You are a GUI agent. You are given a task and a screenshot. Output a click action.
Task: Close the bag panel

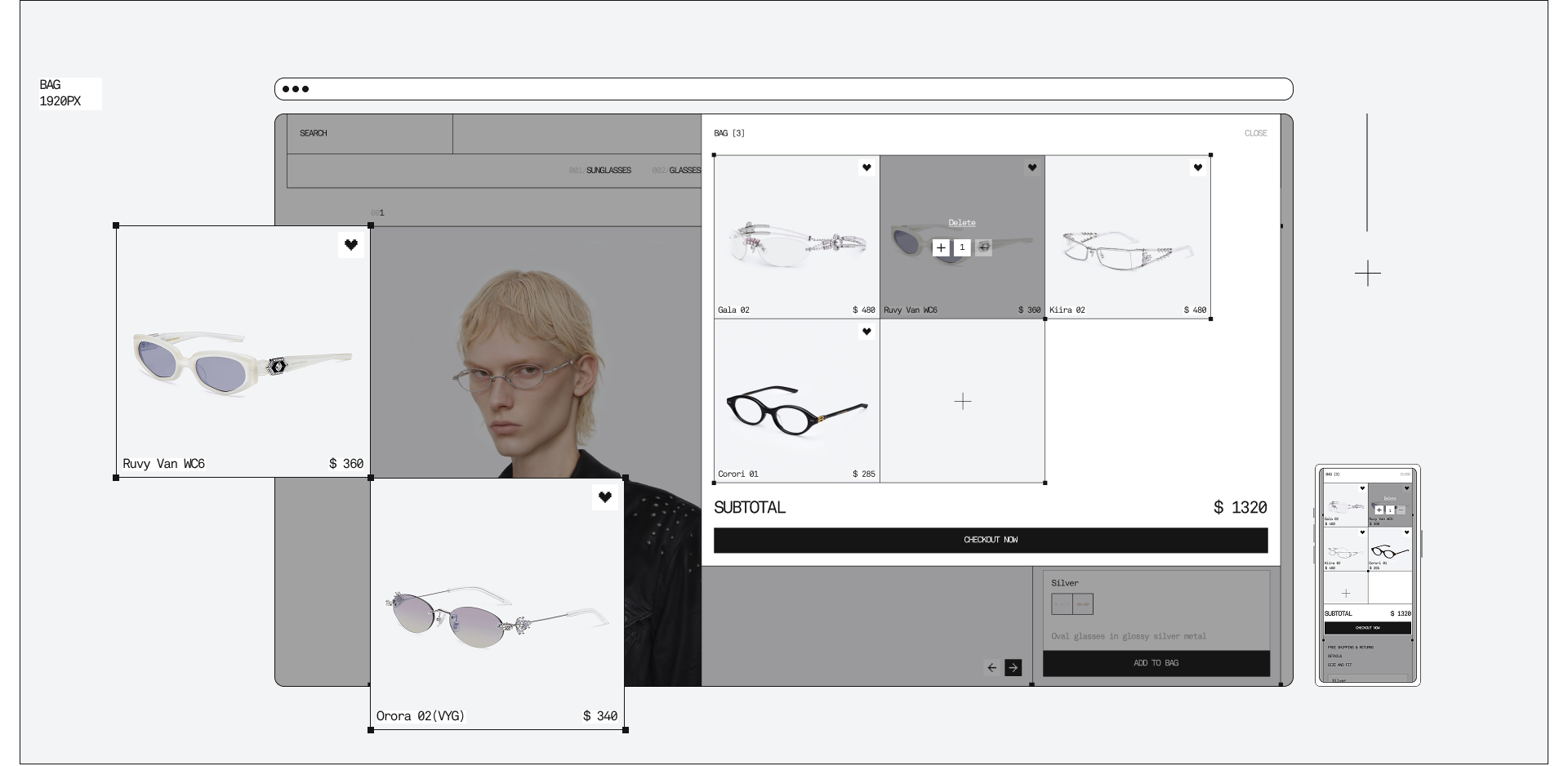1255,133
